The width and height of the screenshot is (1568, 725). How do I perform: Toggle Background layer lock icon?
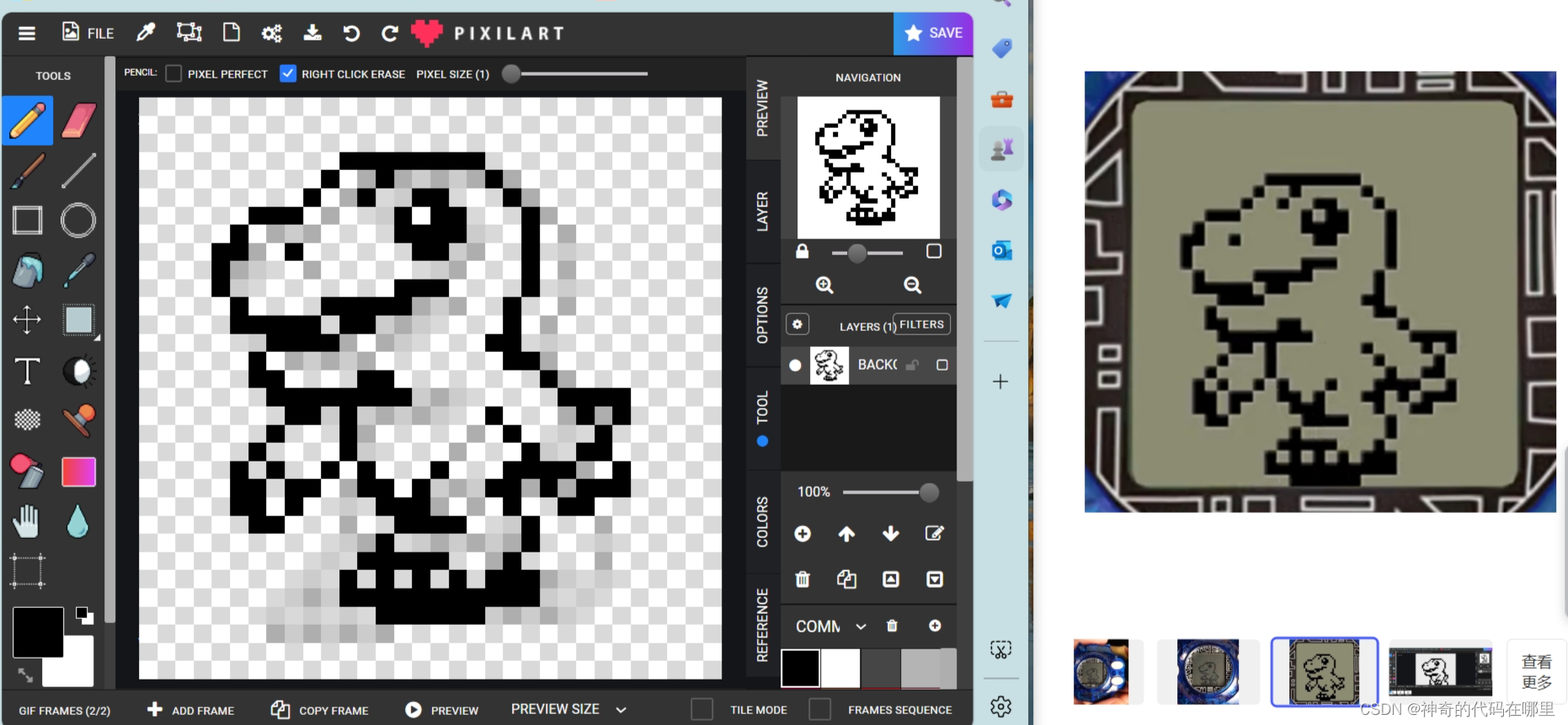tap(912, 365)
